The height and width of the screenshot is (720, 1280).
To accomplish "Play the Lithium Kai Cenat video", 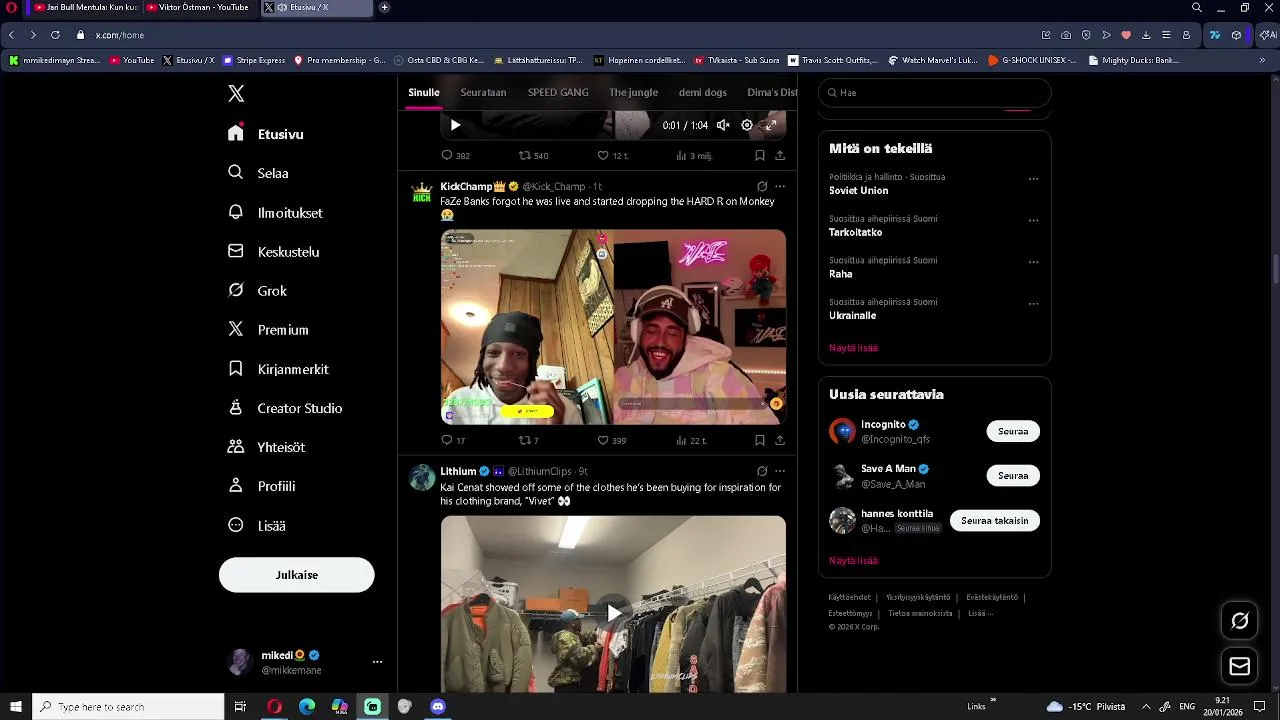I will [x=613, y=613].
